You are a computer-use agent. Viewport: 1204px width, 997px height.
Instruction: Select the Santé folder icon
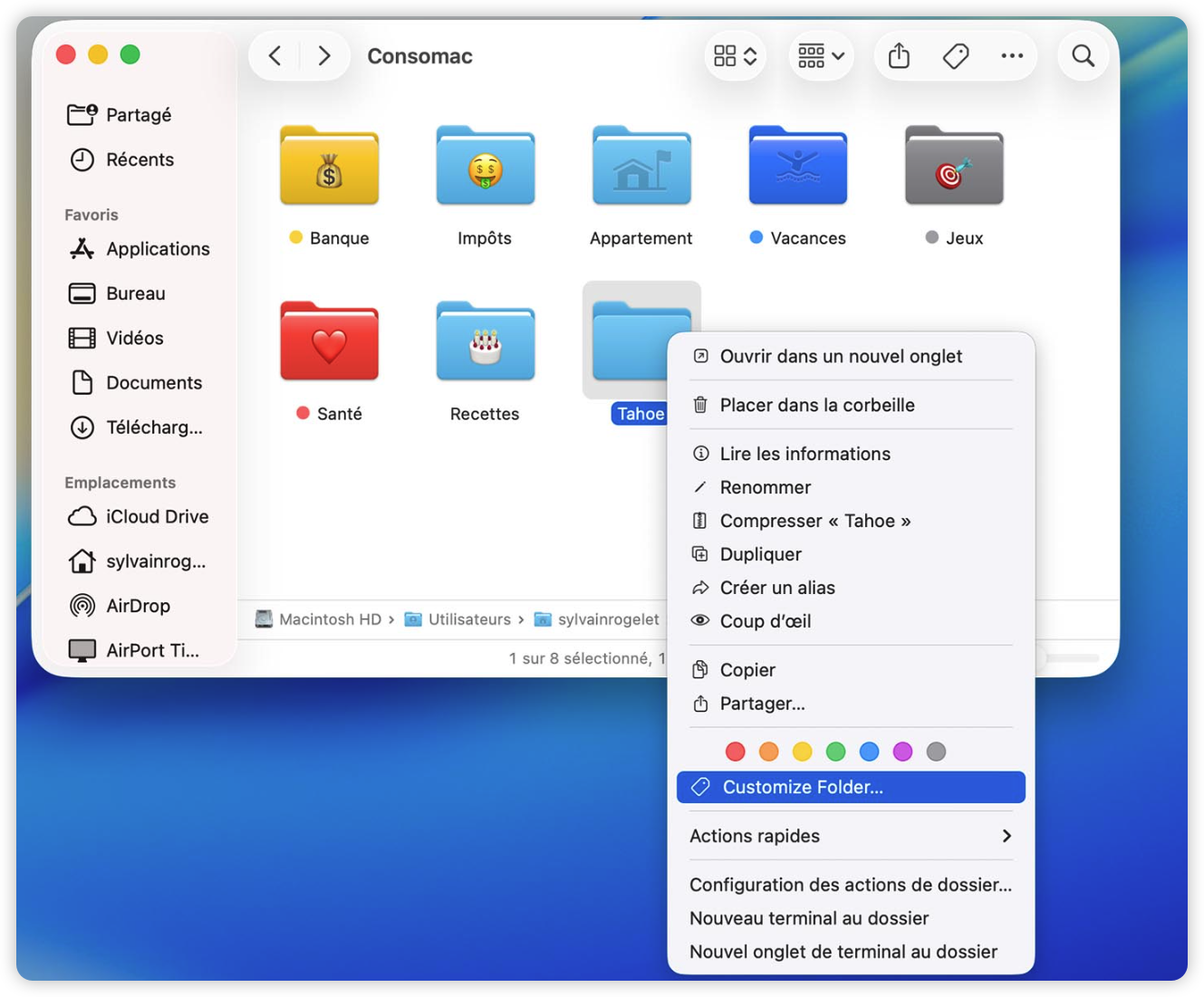329,342
